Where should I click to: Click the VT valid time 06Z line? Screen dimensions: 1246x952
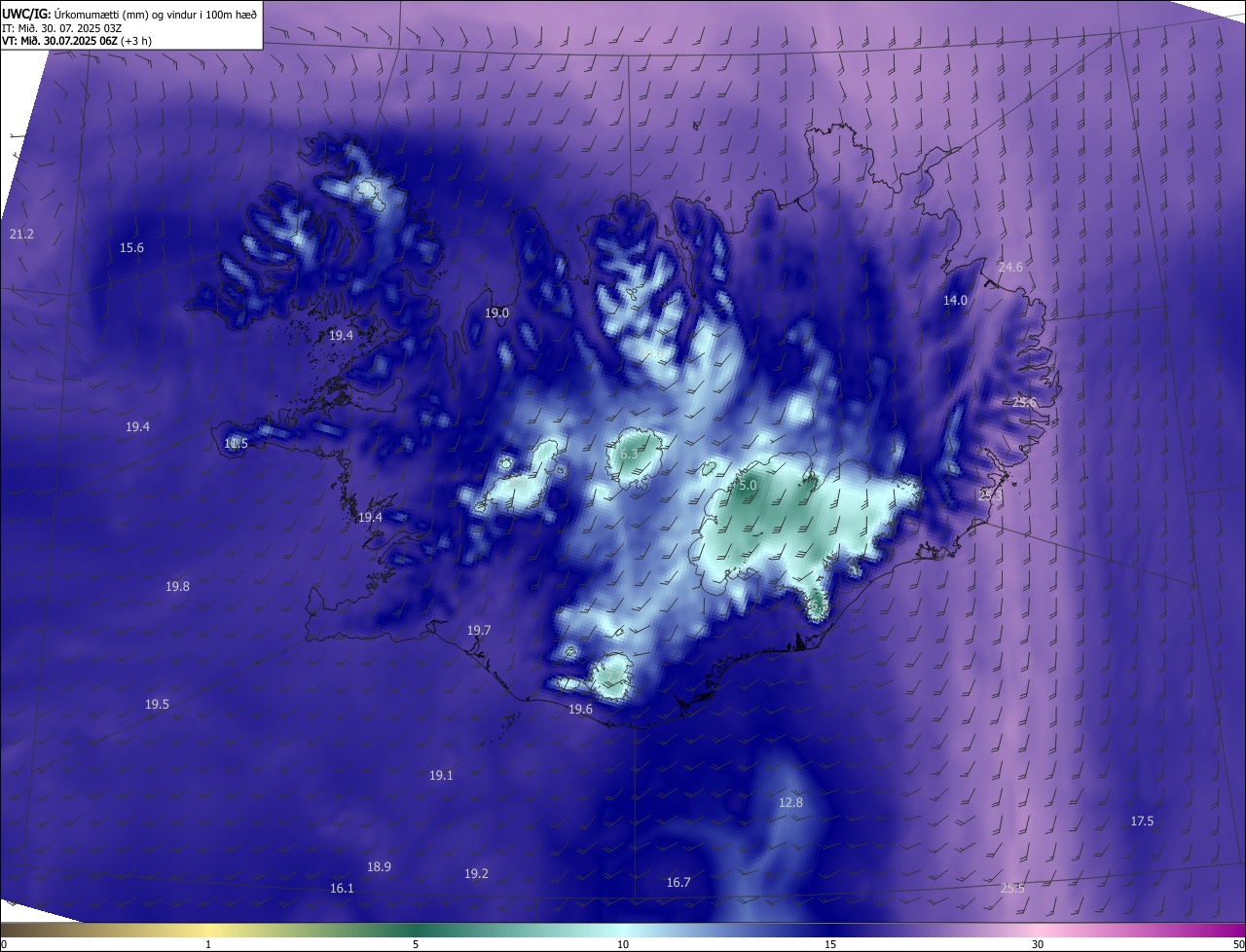tap(77, 41)
